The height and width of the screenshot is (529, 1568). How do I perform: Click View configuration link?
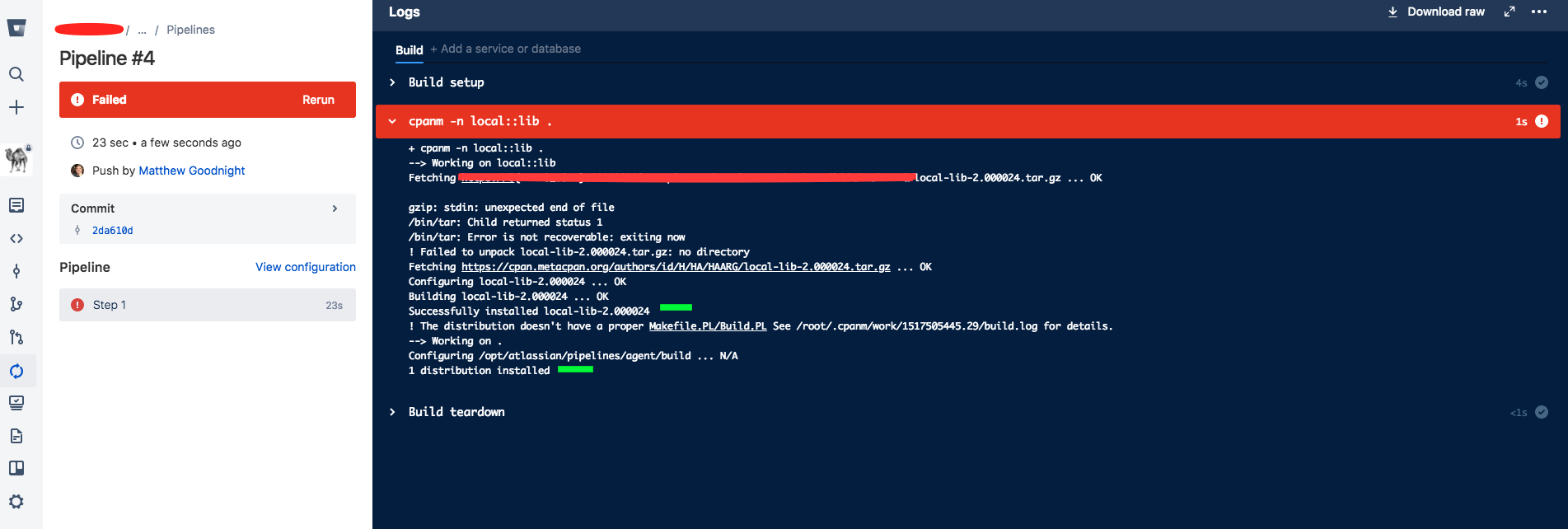coord(306,267)
